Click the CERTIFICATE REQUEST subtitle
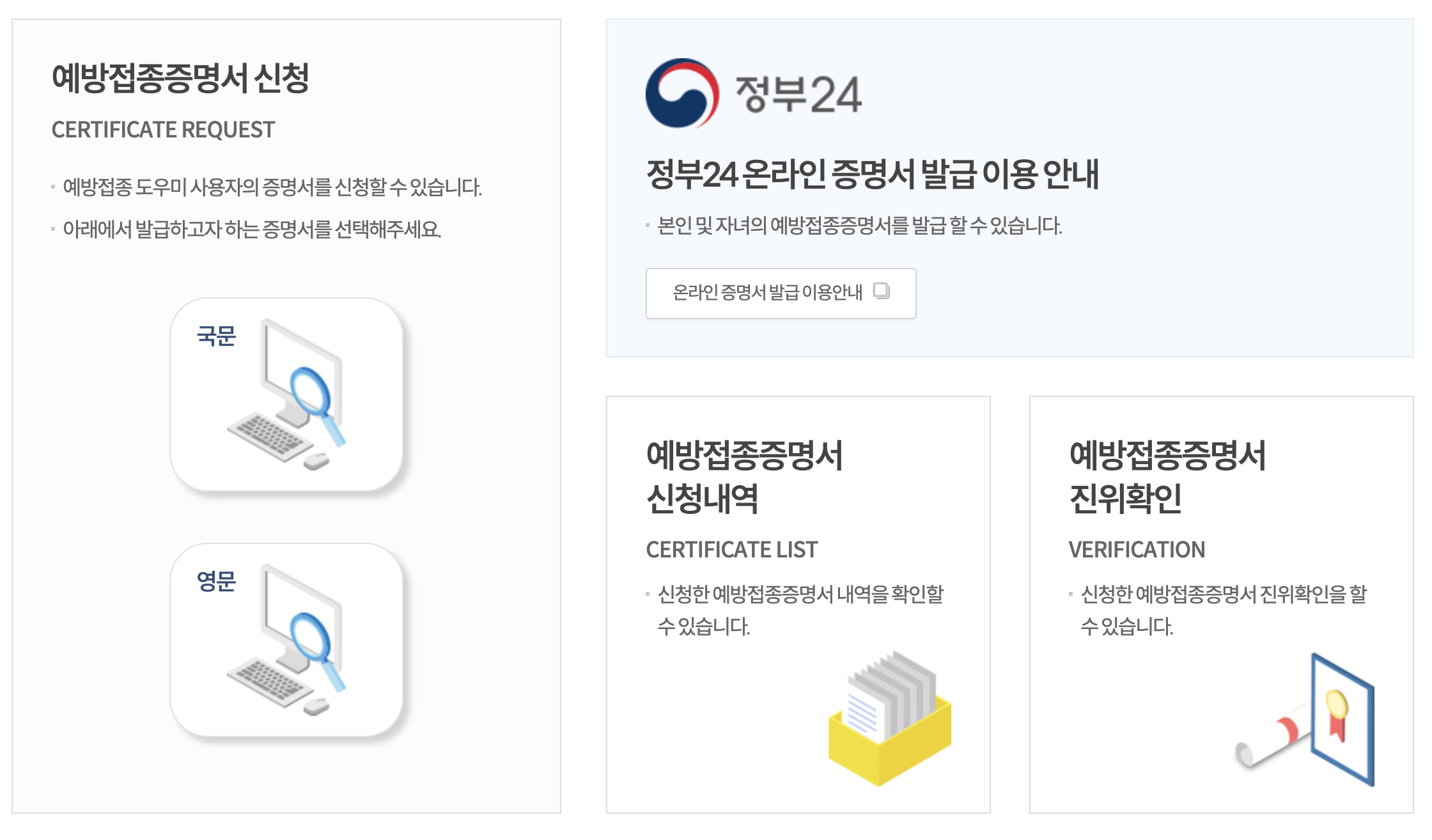1432x840 pixels. [x=163, y=130]
